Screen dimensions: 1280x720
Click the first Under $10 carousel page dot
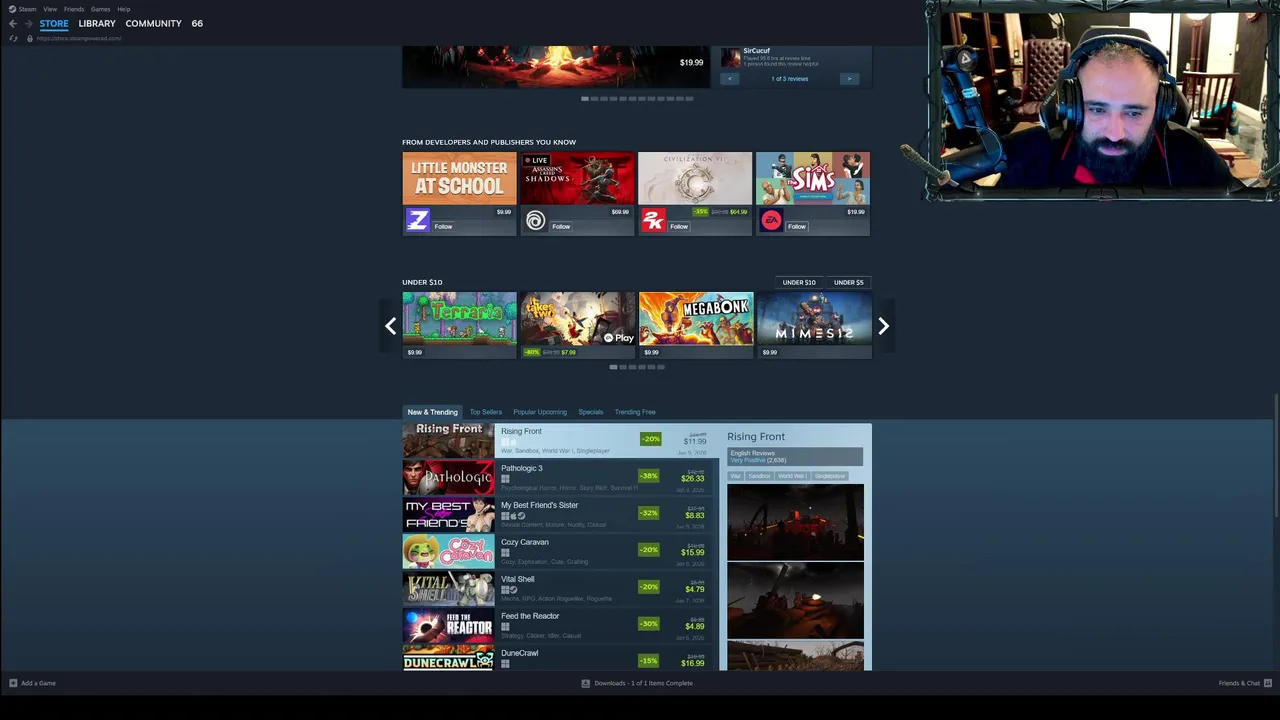[613, 367]
